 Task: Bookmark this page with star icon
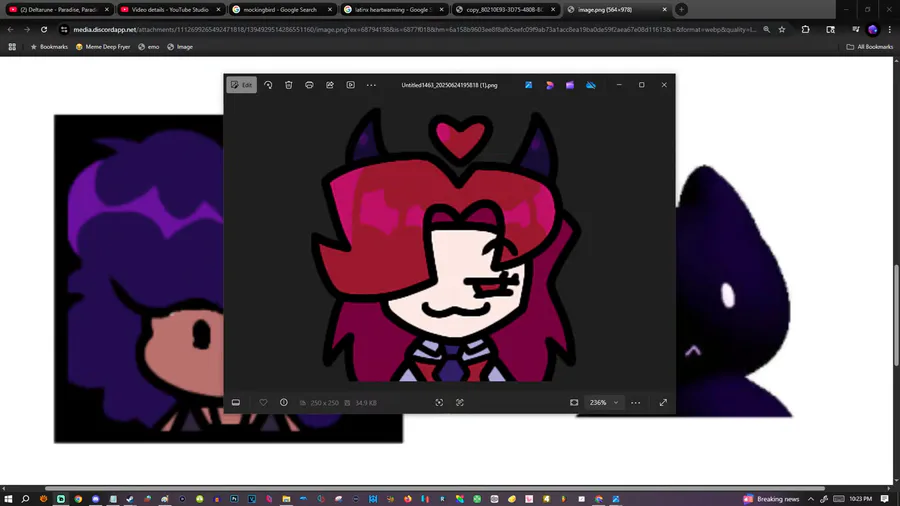[782, 29]
